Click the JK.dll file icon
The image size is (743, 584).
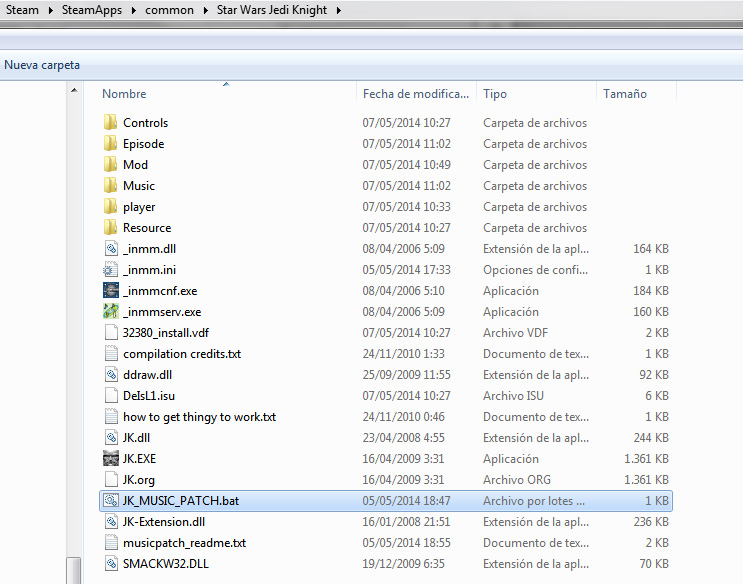click(x=111, y=438)
